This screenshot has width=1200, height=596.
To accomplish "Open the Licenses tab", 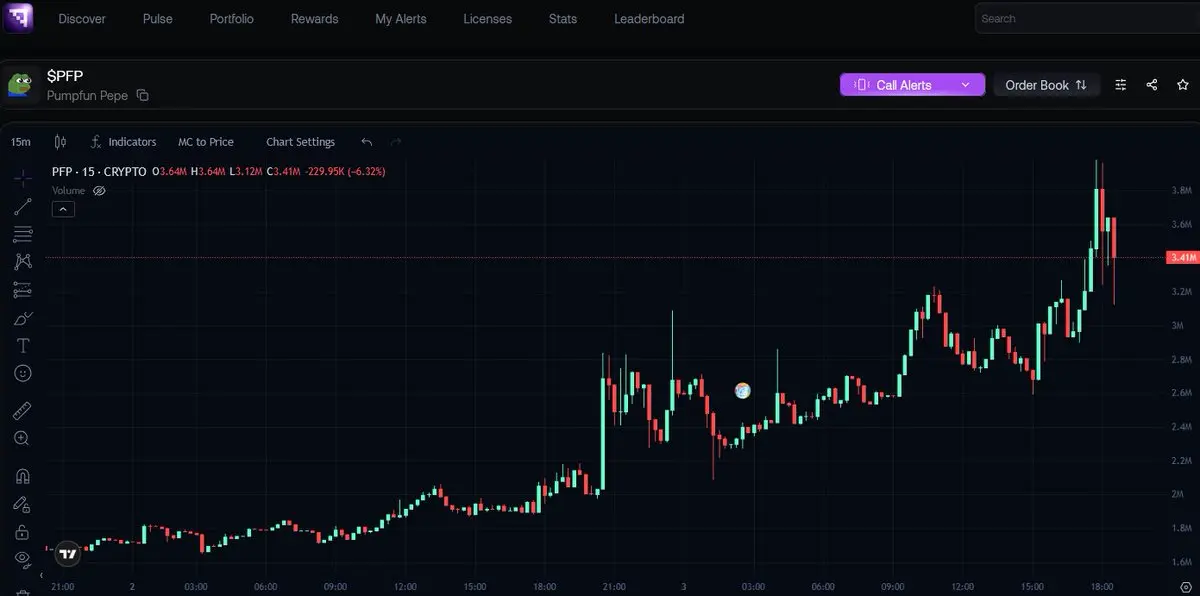I will (x=488, y=19).
